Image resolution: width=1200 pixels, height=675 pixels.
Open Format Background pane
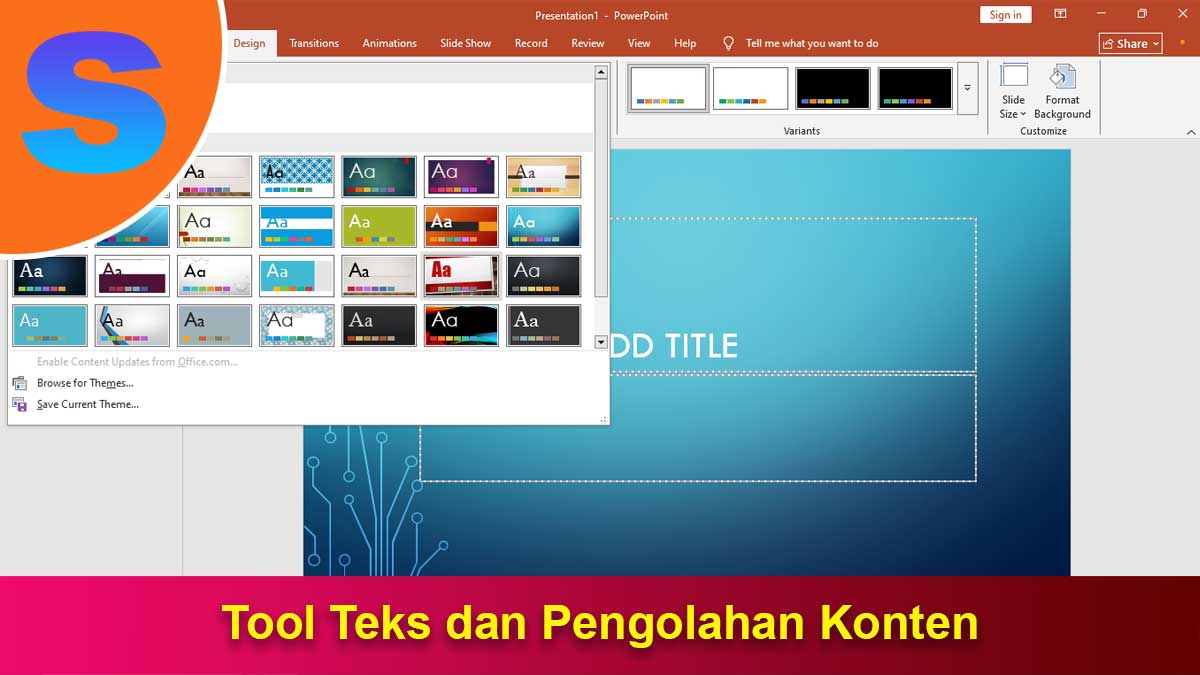click(1062, 91)
